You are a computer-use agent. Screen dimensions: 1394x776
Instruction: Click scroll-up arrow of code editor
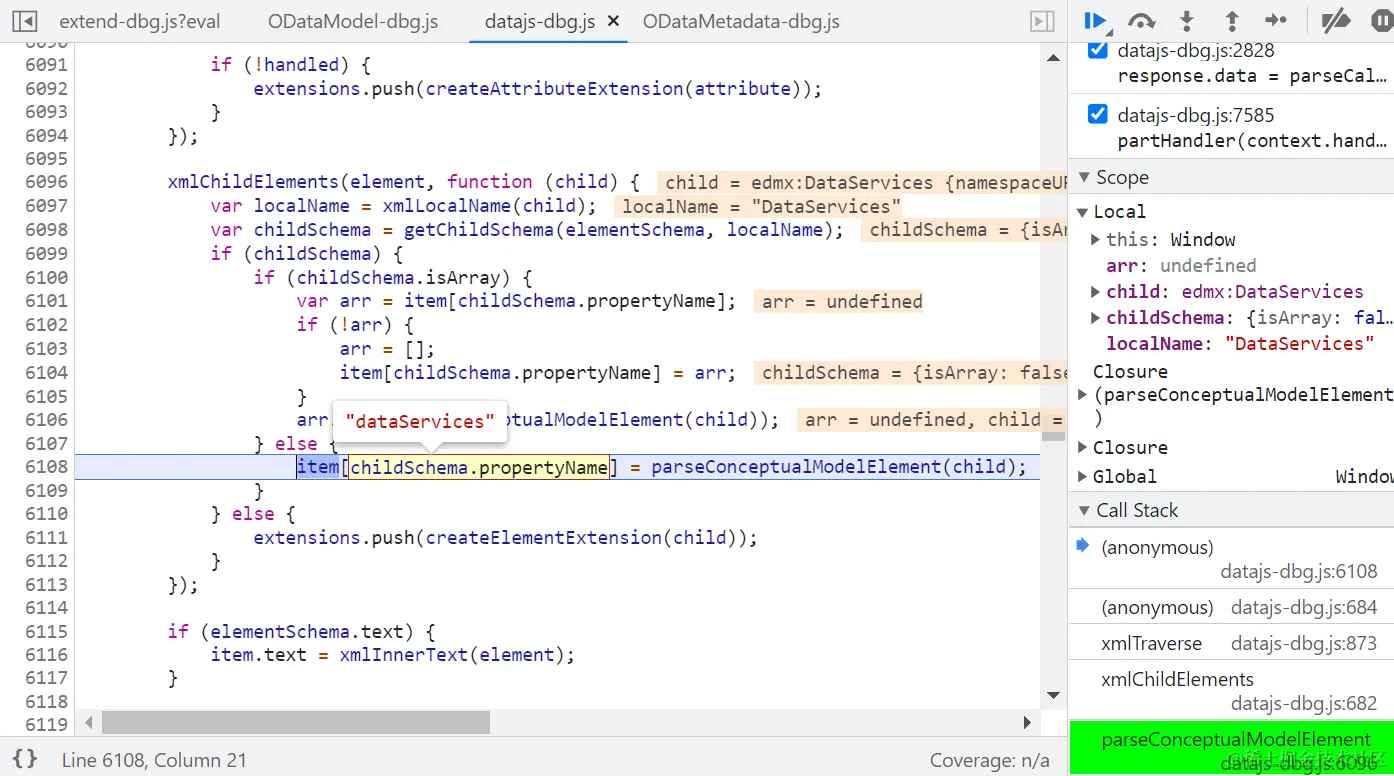tap(1053, 58)
